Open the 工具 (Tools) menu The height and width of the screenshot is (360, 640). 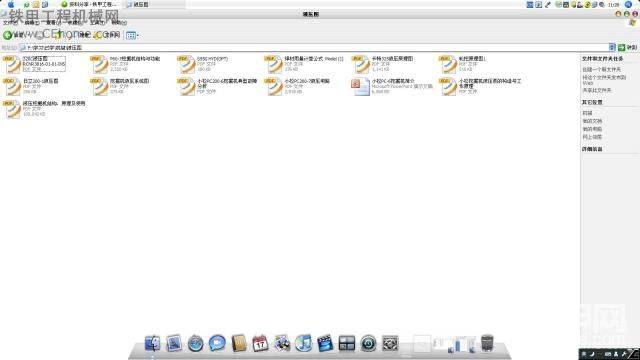click(x=97, y=23)
